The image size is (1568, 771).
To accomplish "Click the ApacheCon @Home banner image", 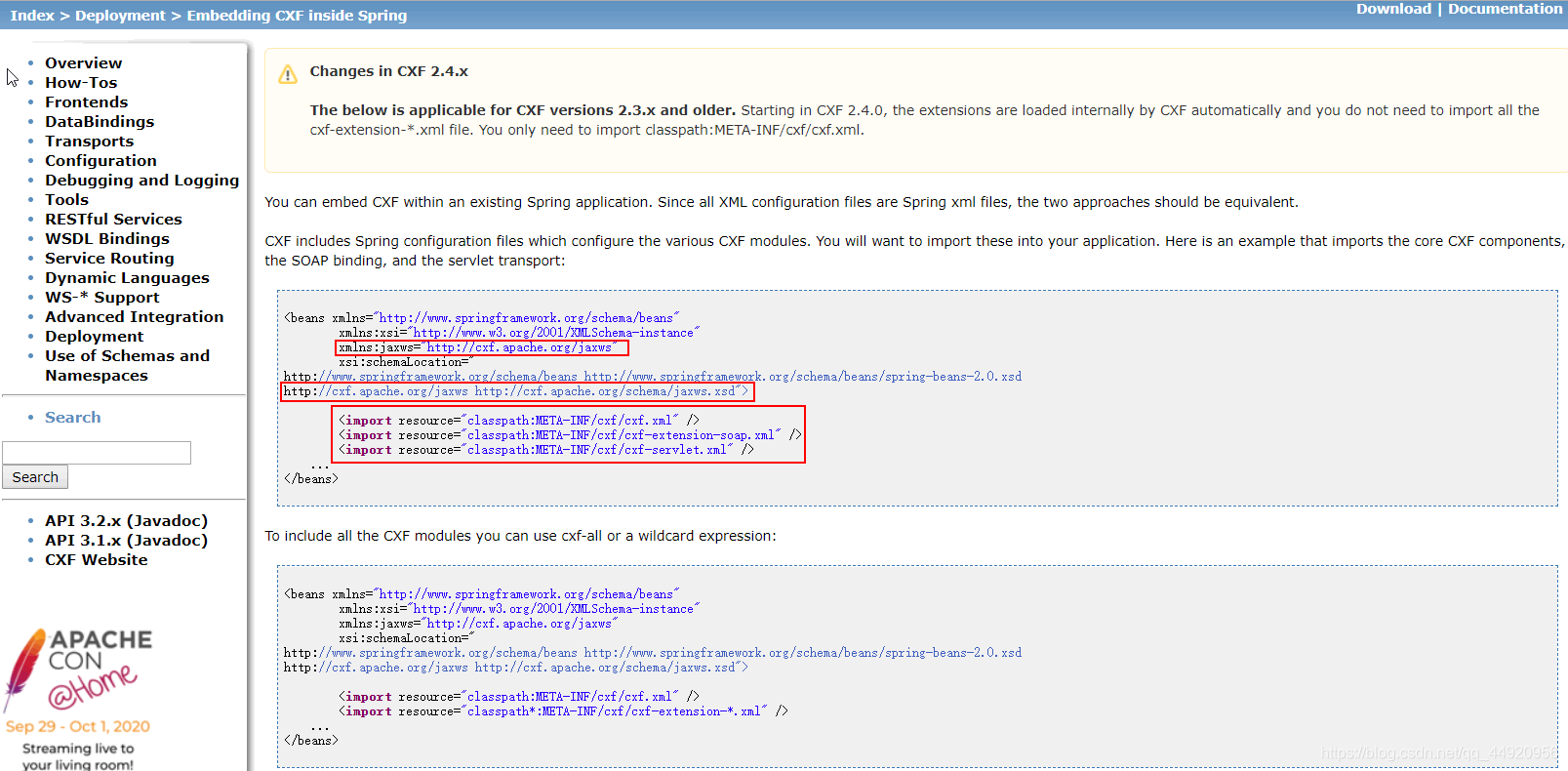I will [x=78, y=698].
